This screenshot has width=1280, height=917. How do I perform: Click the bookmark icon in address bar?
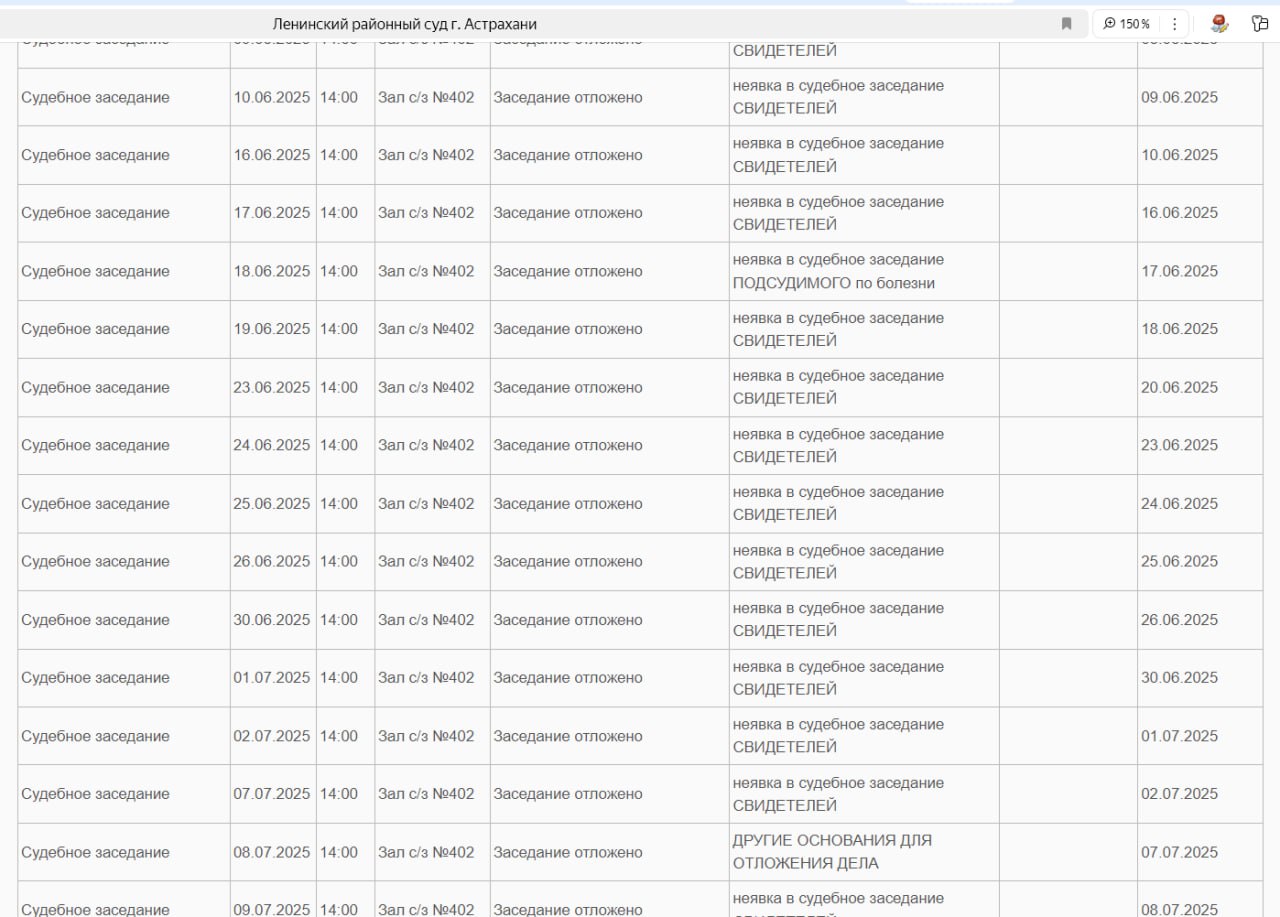tap(1066, 24)
